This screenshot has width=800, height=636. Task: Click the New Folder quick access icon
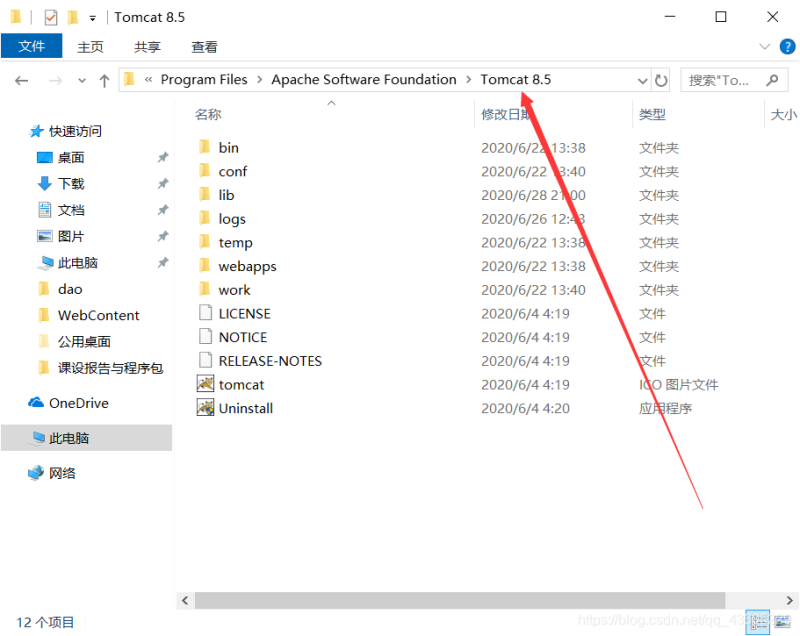click(73, 18)
